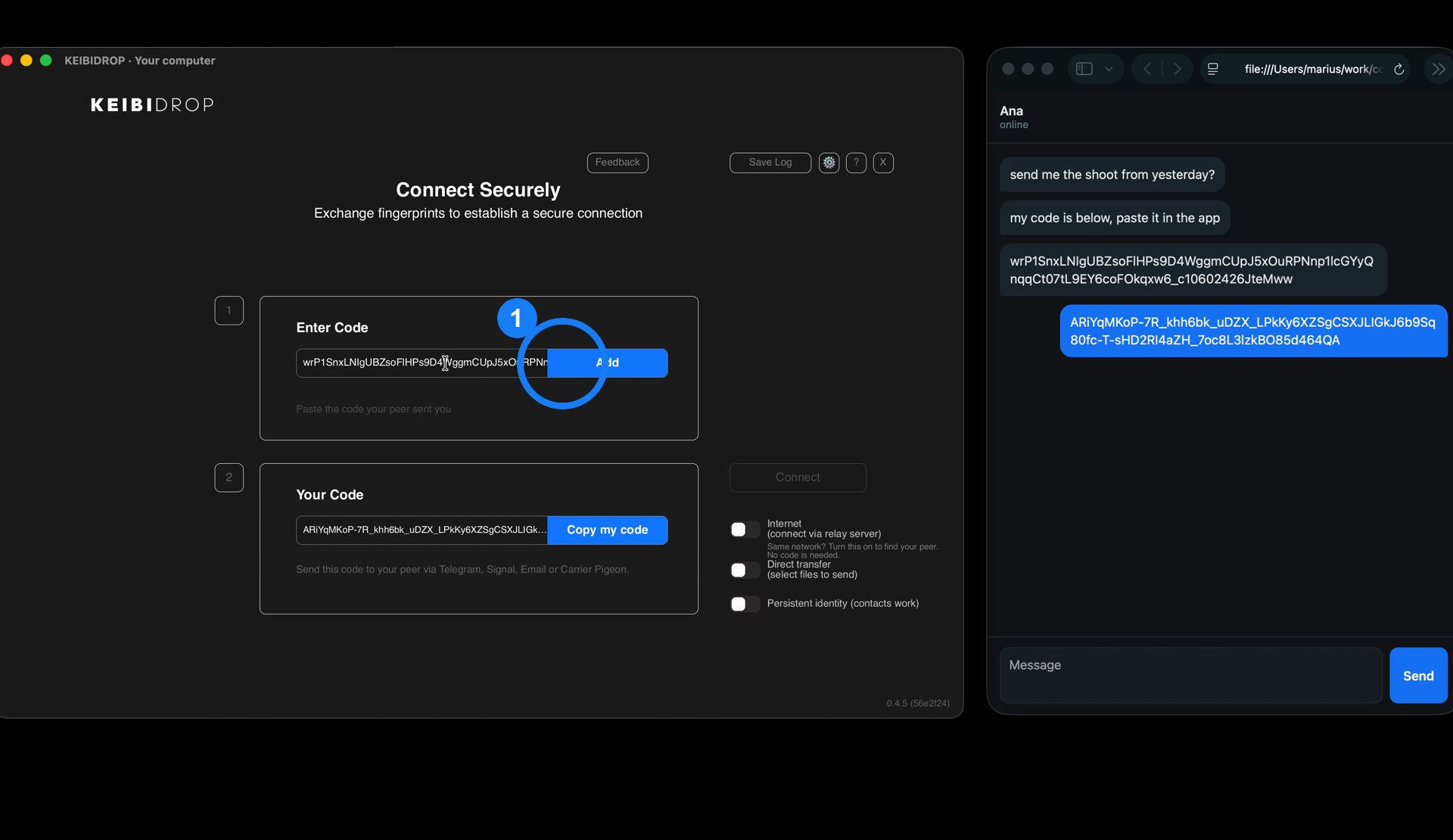Viewport: 1453px width, 840px height.
Task: Reload the browser page
Action: 1399,69
